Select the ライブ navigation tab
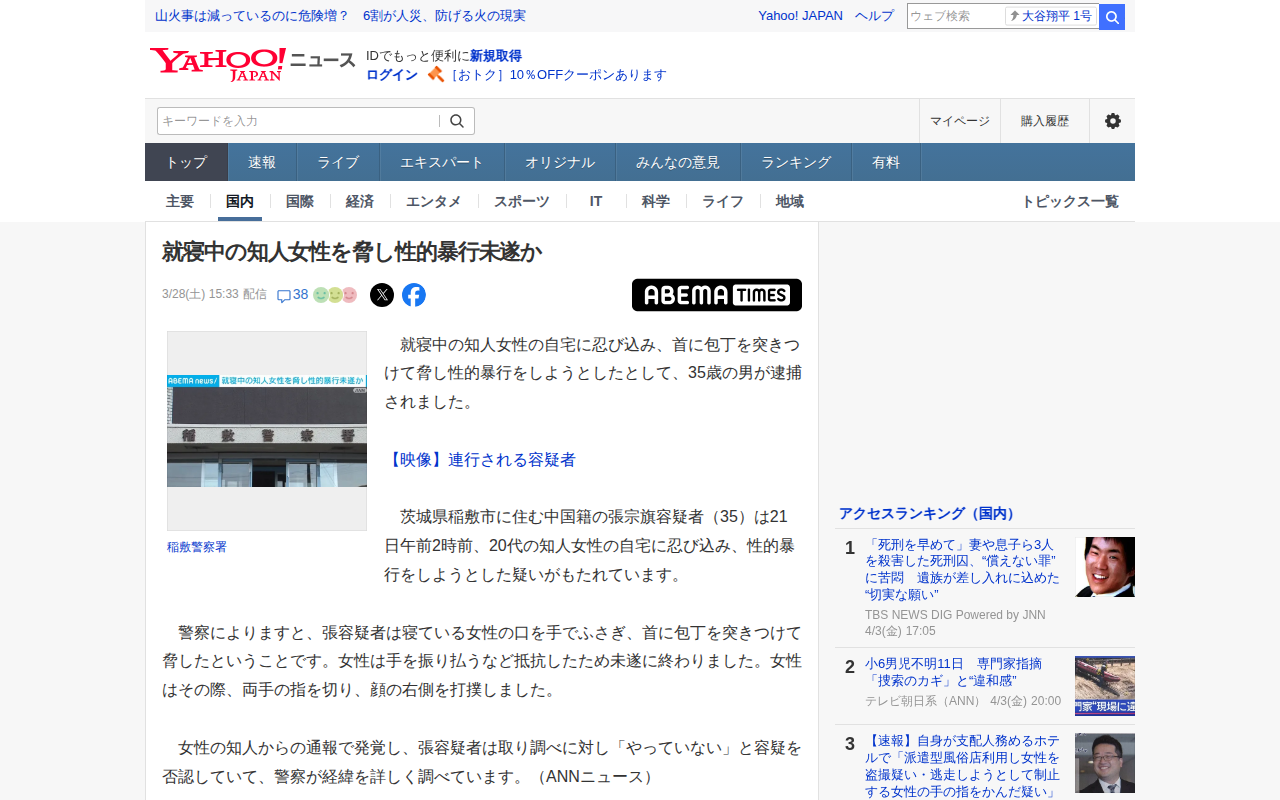 [338, 162]
